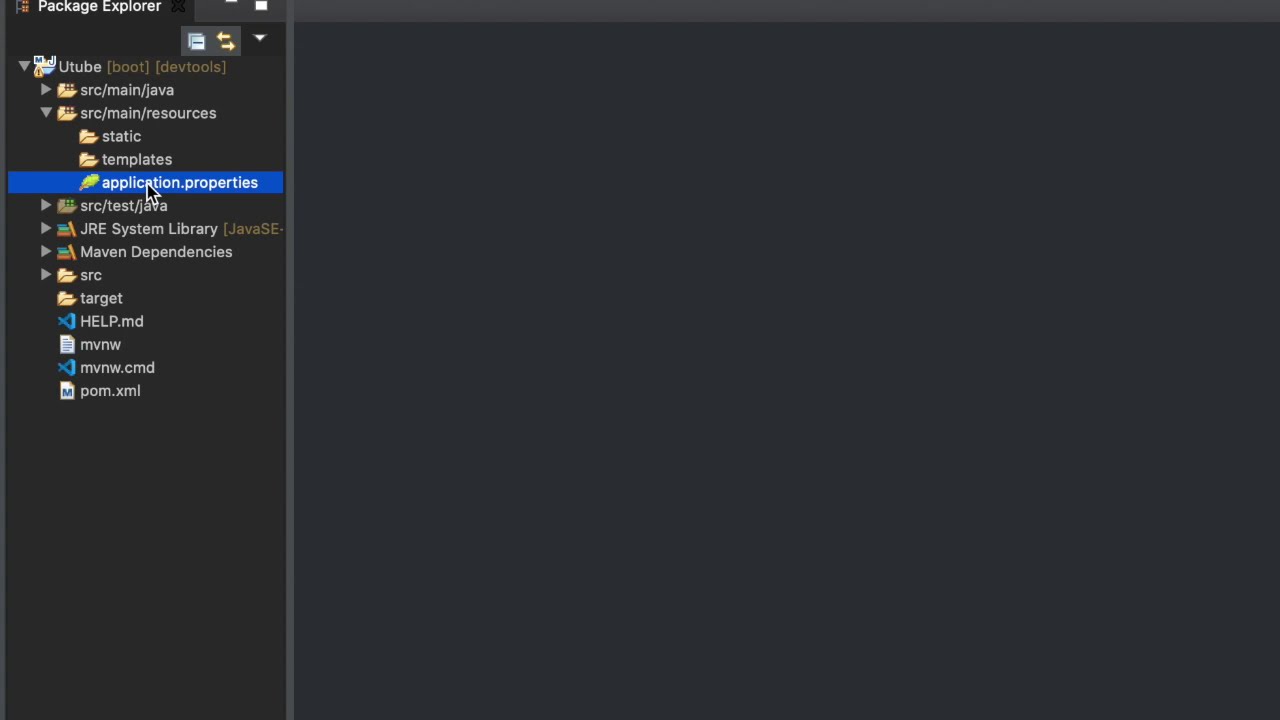This screenshot has width=1280, height=720.
Task: Click the Collapse All icon in Package Explorer
Action: pos(196,41)
